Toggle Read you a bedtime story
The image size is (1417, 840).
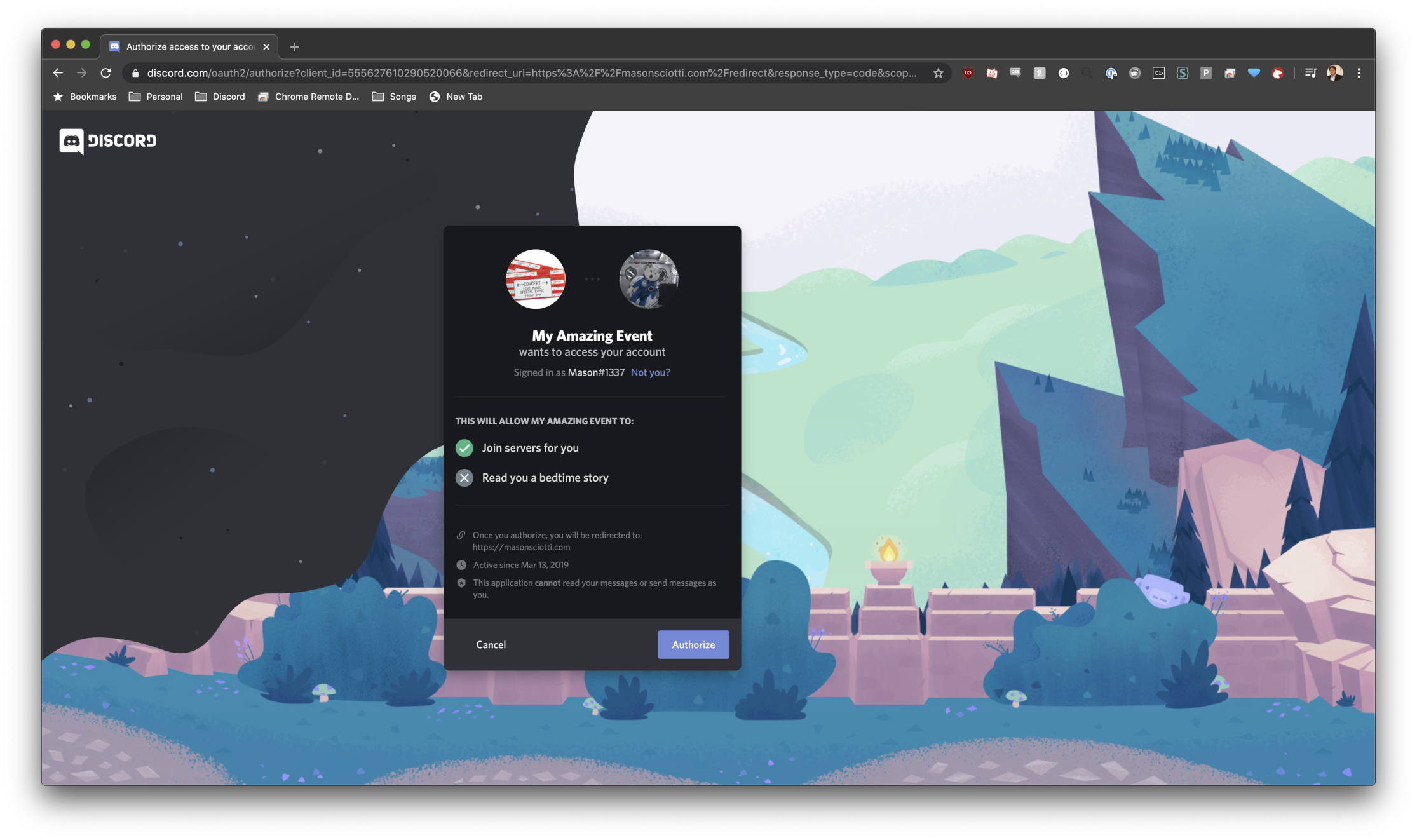coord(464,478)
